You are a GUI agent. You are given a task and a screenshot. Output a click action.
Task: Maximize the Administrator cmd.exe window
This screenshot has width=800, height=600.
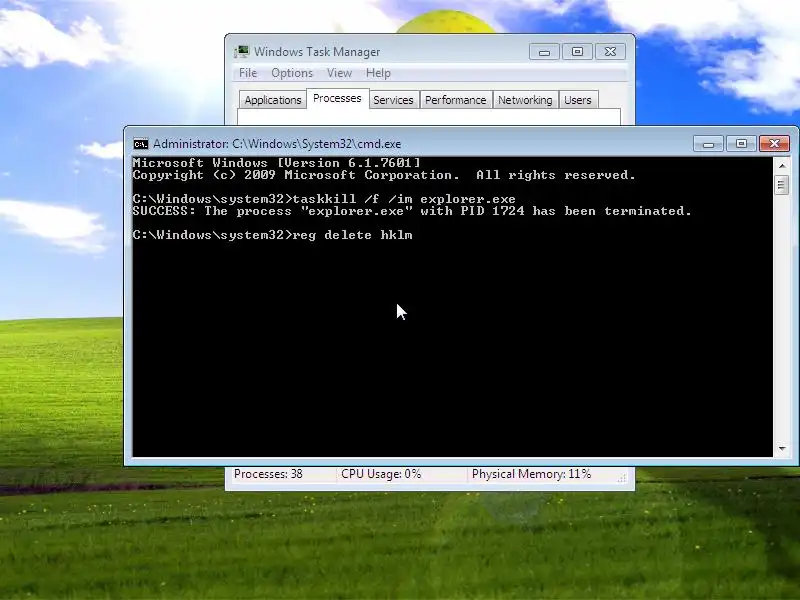tap(741, 144)
